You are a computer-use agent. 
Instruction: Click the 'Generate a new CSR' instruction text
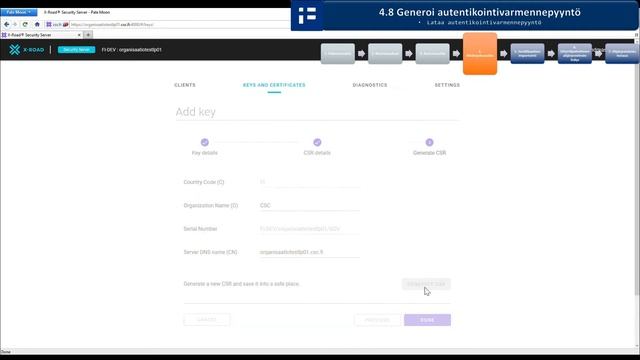241,284
